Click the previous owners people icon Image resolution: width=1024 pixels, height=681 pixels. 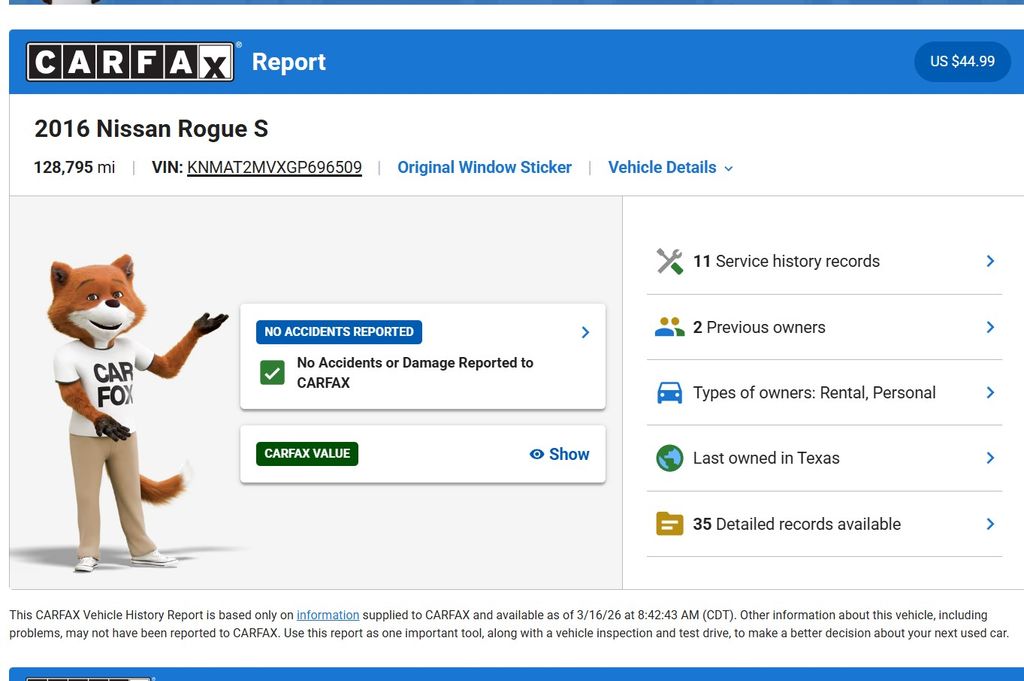[669, 327]
